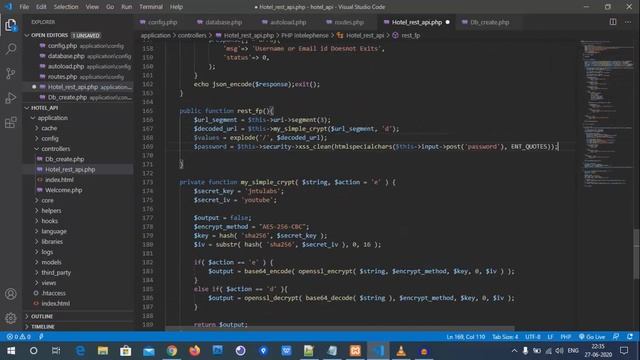Open Task View on the taskbar
The width and height of the screenshot is (640, 360).
(56, 351)
